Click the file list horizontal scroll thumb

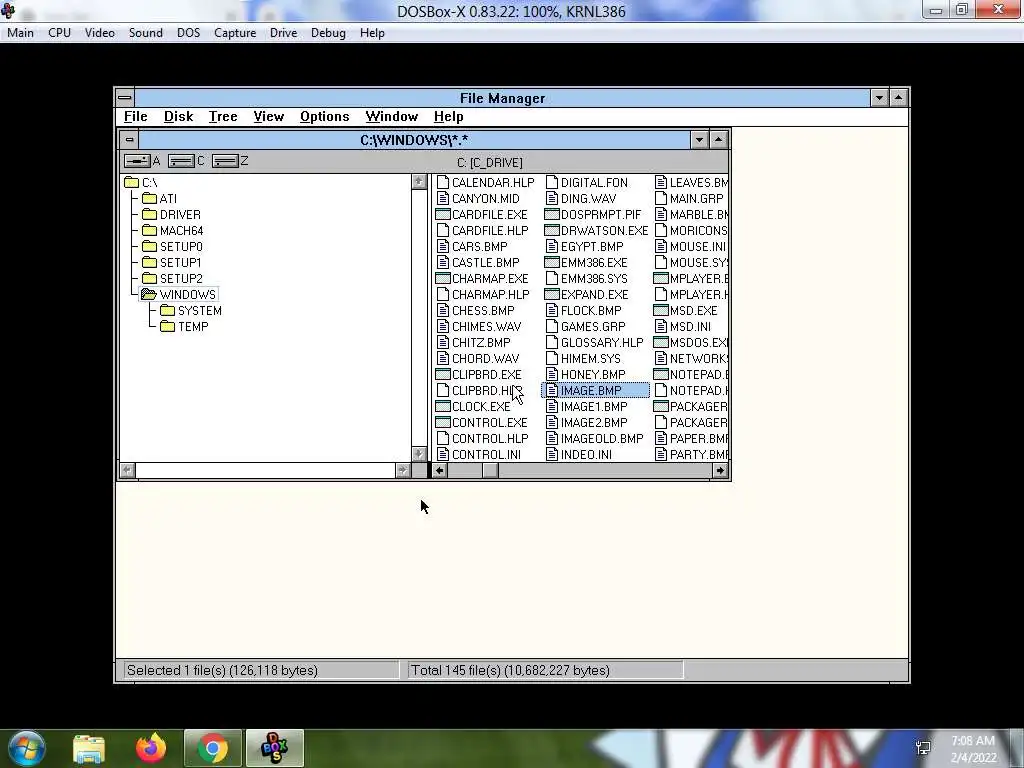490,470
